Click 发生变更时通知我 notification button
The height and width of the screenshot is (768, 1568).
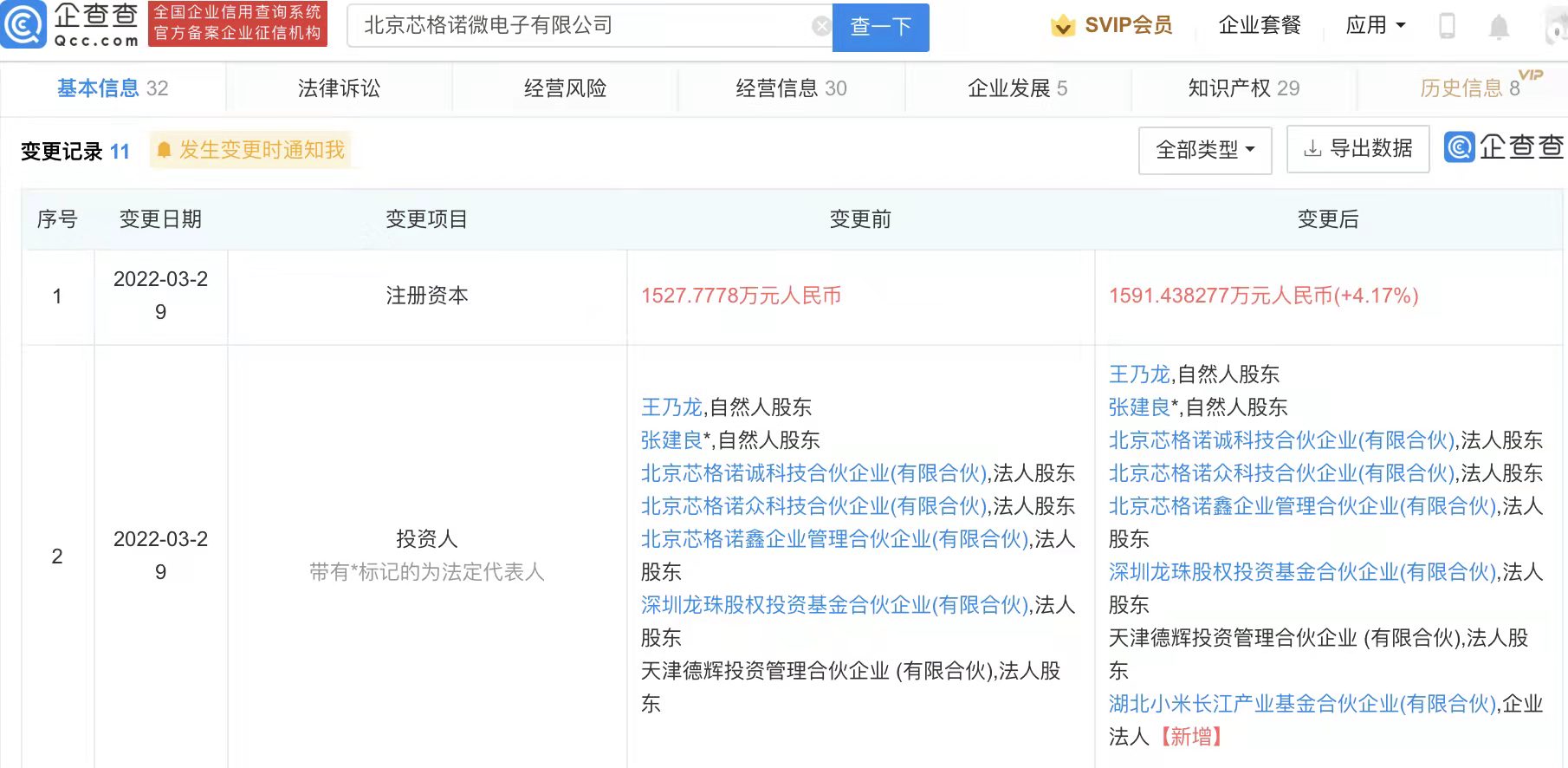[250, 150]
